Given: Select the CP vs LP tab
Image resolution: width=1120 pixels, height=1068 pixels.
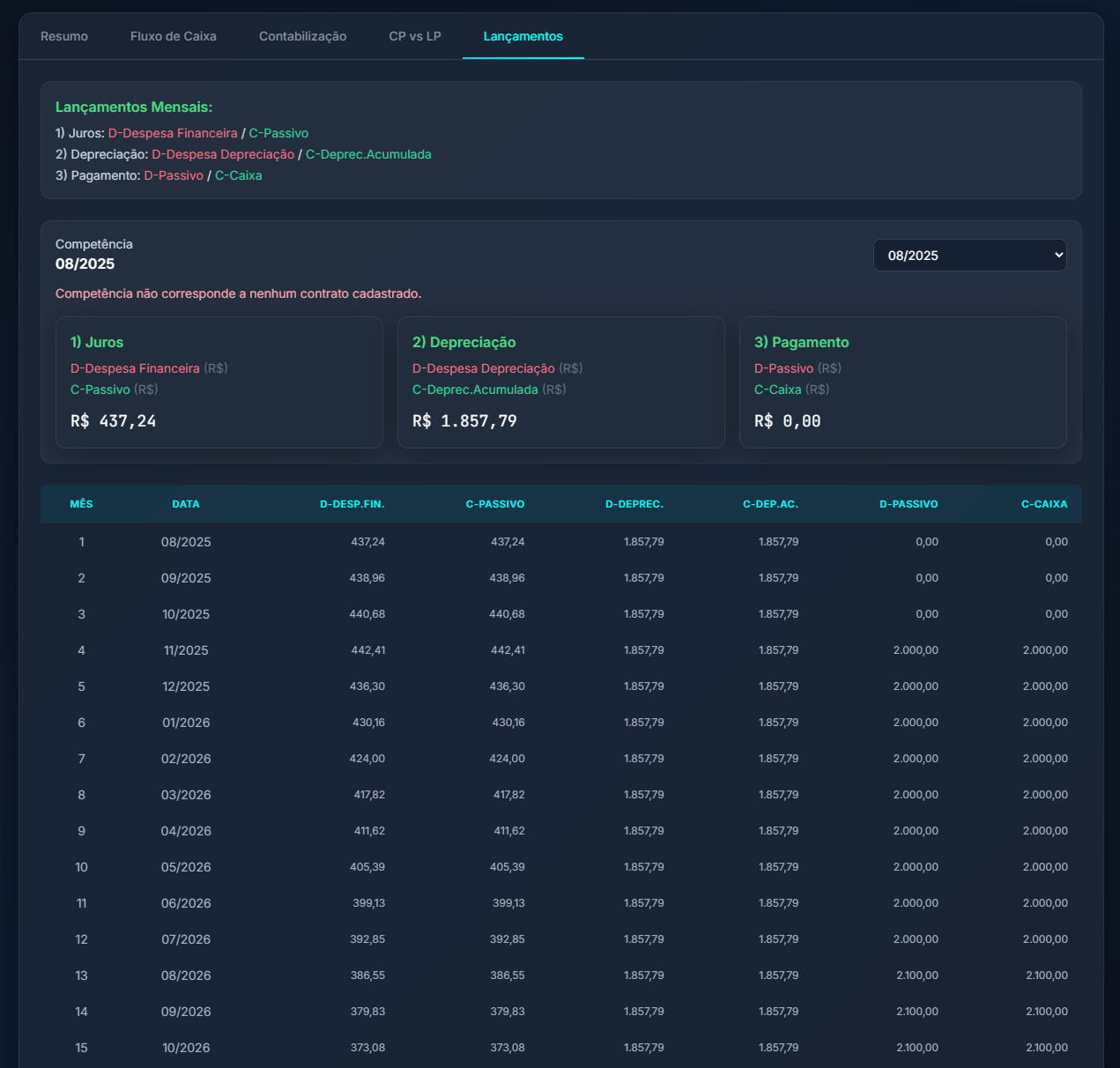Looking at the screenshot, I should tap(415, 36).
